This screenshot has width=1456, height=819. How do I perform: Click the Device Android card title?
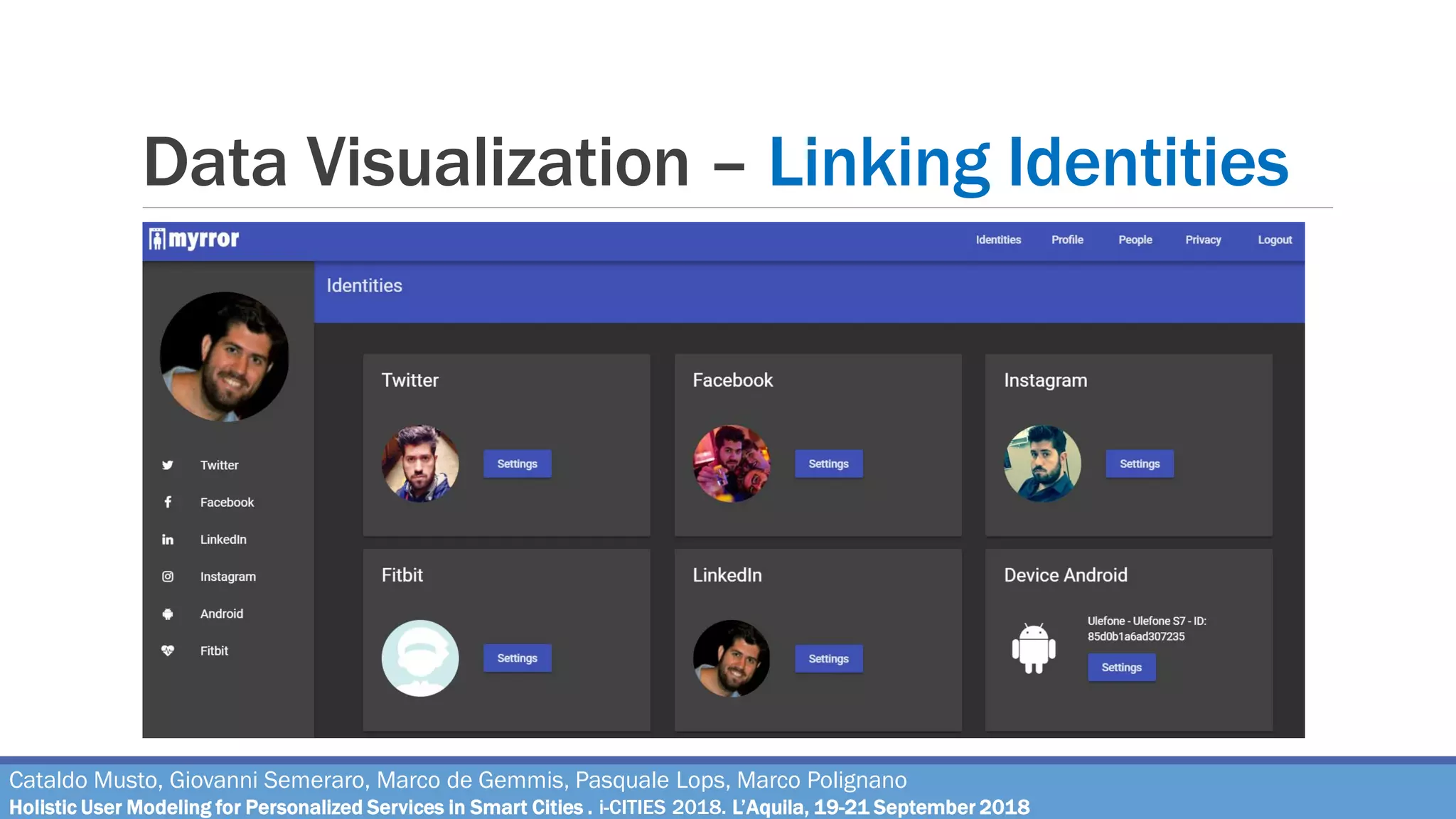click(x=1066, y=574)
